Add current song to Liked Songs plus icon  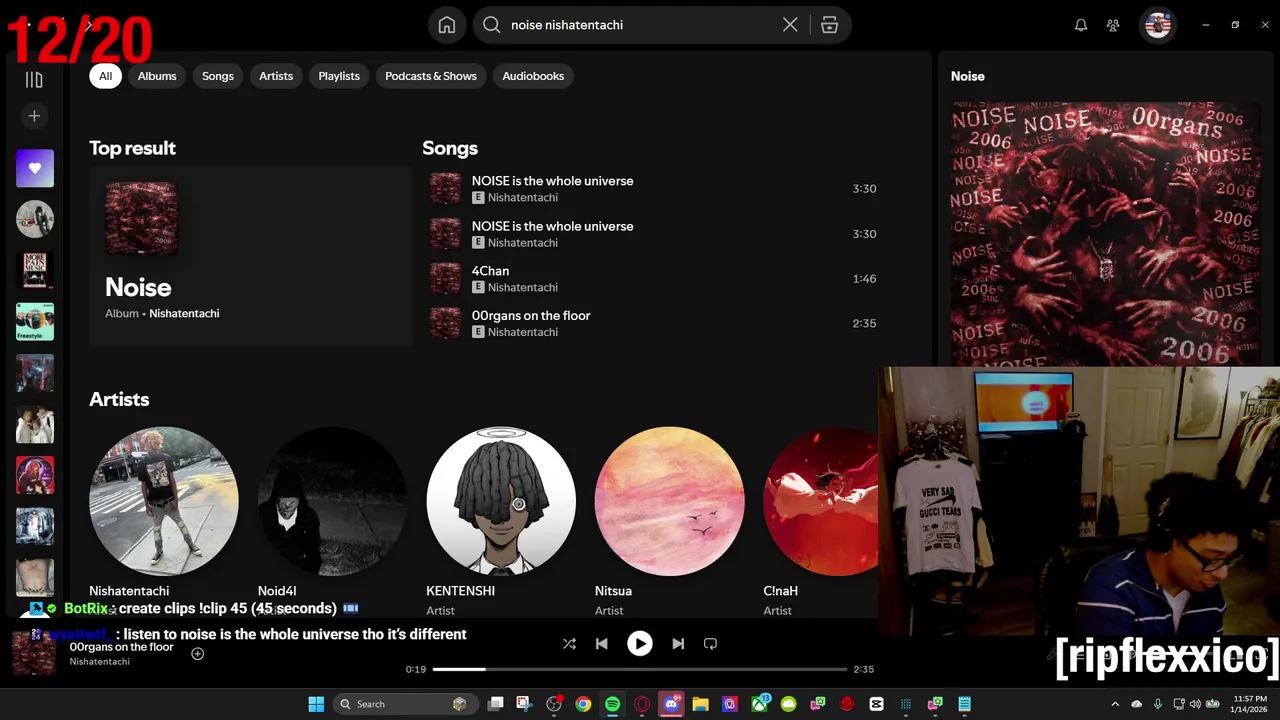coord(197,654)
